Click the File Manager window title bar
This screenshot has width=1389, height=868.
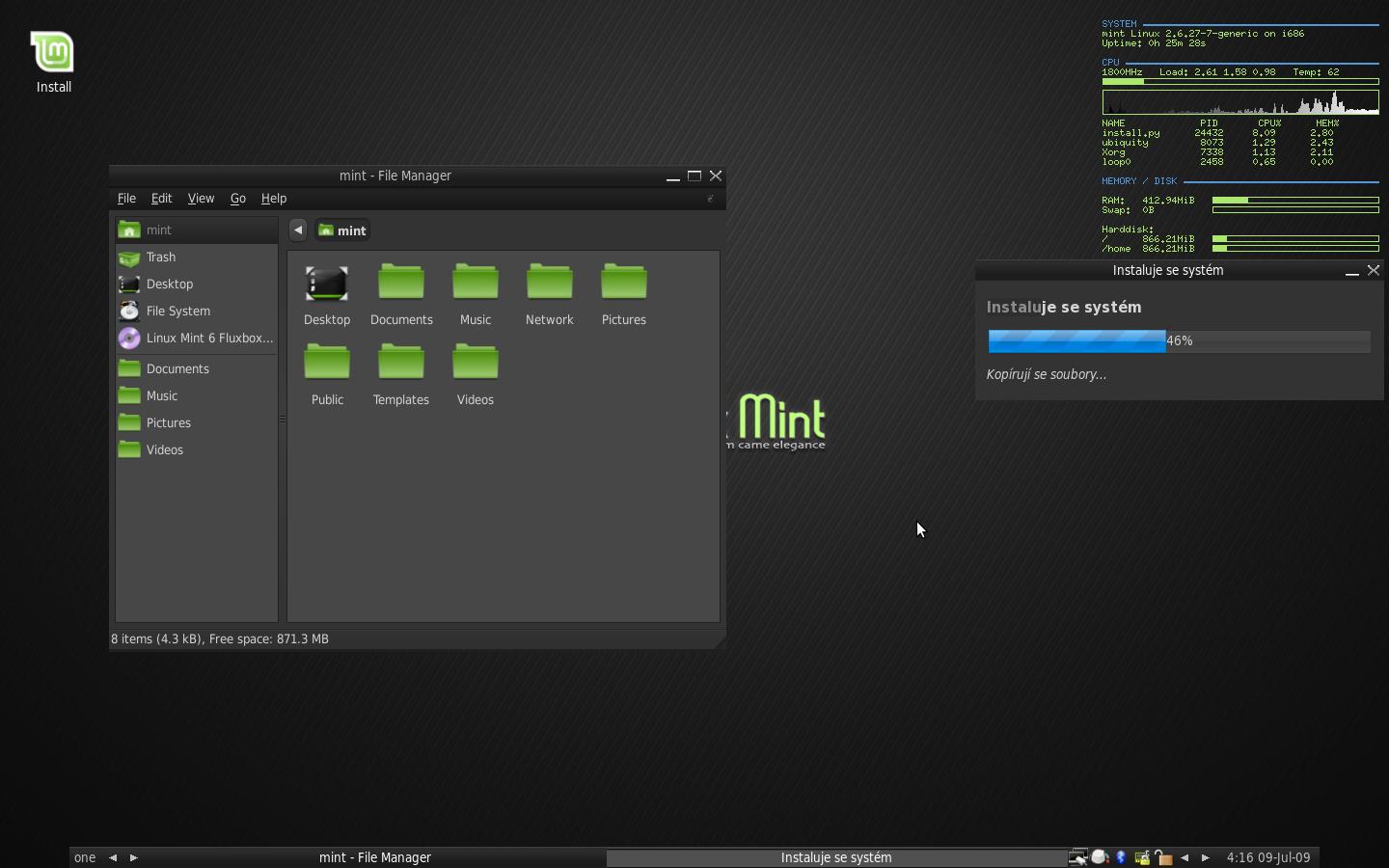click(x=395, y=176)
